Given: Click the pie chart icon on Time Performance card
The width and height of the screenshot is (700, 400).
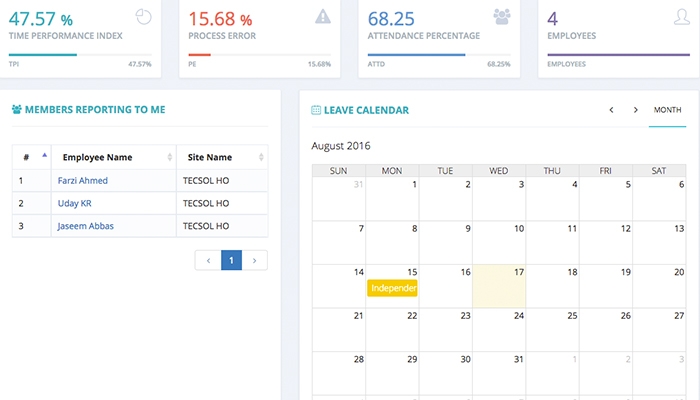Looking at the screenshot, I should click(144, 17).
